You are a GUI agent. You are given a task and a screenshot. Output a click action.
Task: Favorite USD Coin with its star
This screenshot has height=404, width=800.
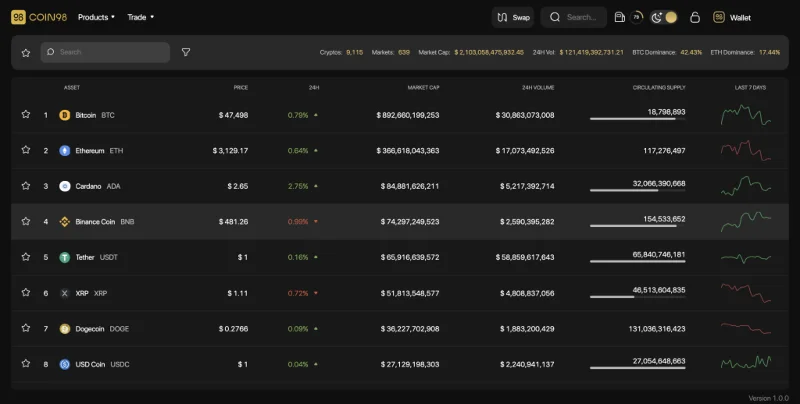(26, 364)
